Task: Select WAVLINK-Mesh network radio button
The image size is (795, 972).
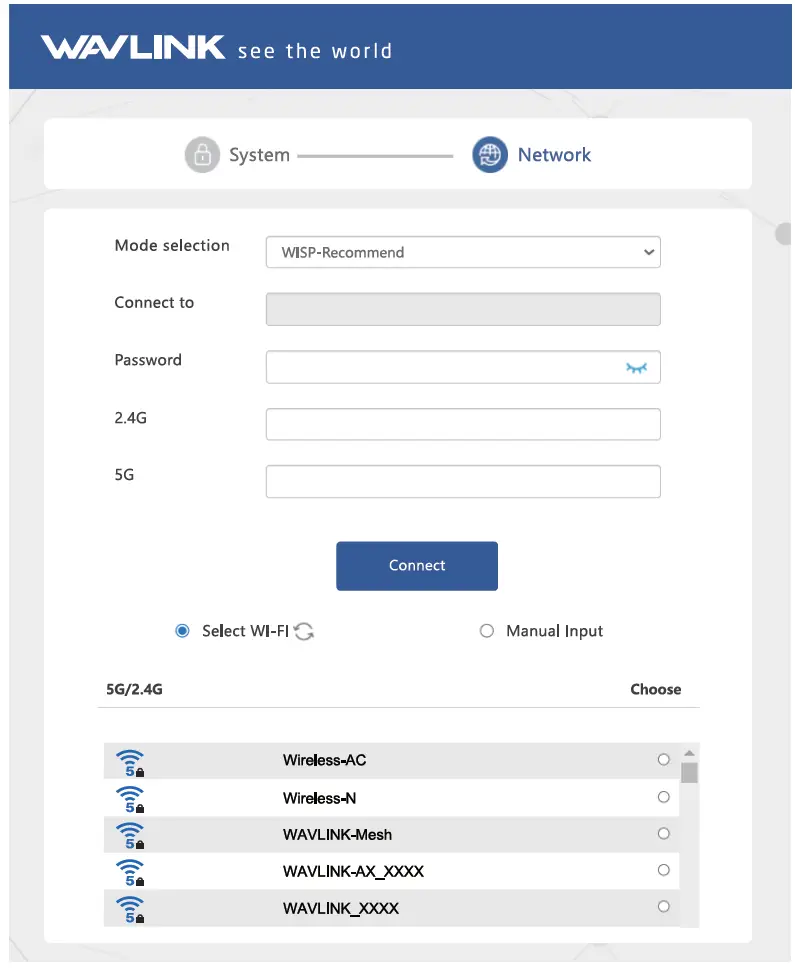Action: tap(663, 834)
